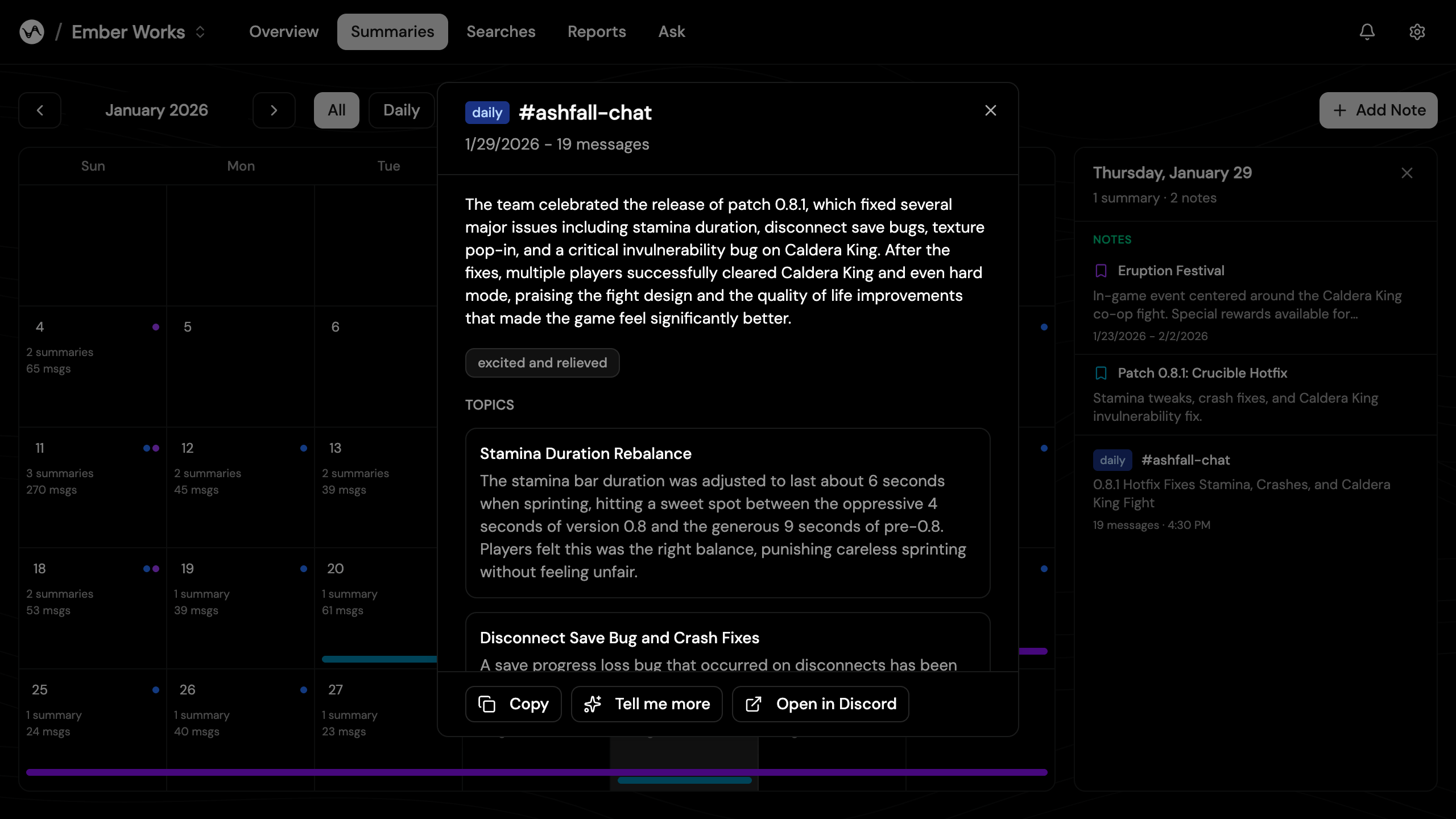Expand the Ember Works workspace switcher
Viewport: 1456px width, 819px height.
tap(200, 32)
